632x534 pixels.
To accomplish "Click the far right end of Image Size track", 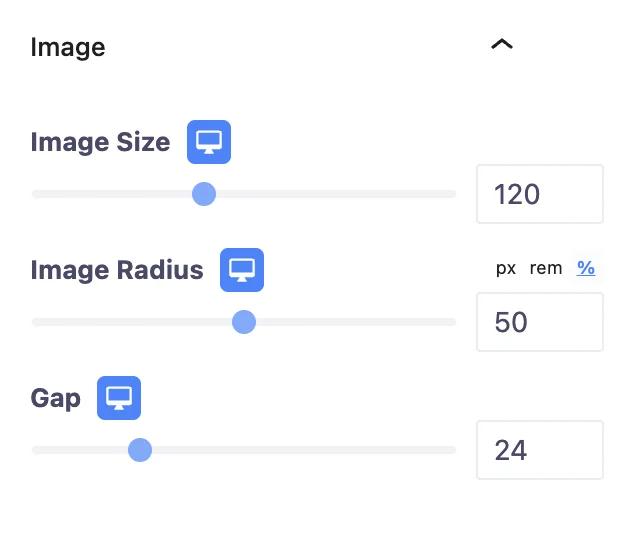I will pos(451,194).
